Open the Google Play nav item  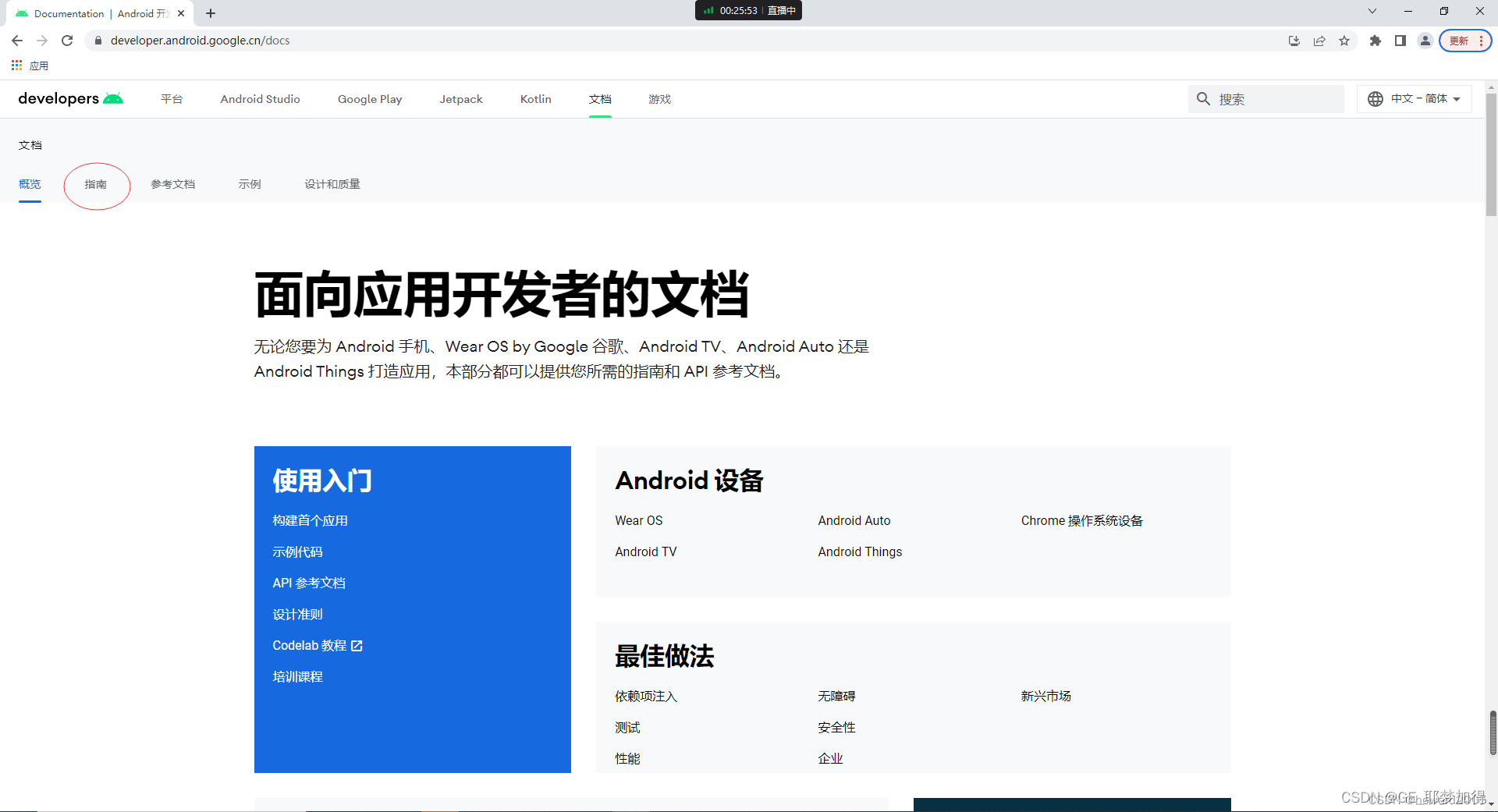[370, 99]
